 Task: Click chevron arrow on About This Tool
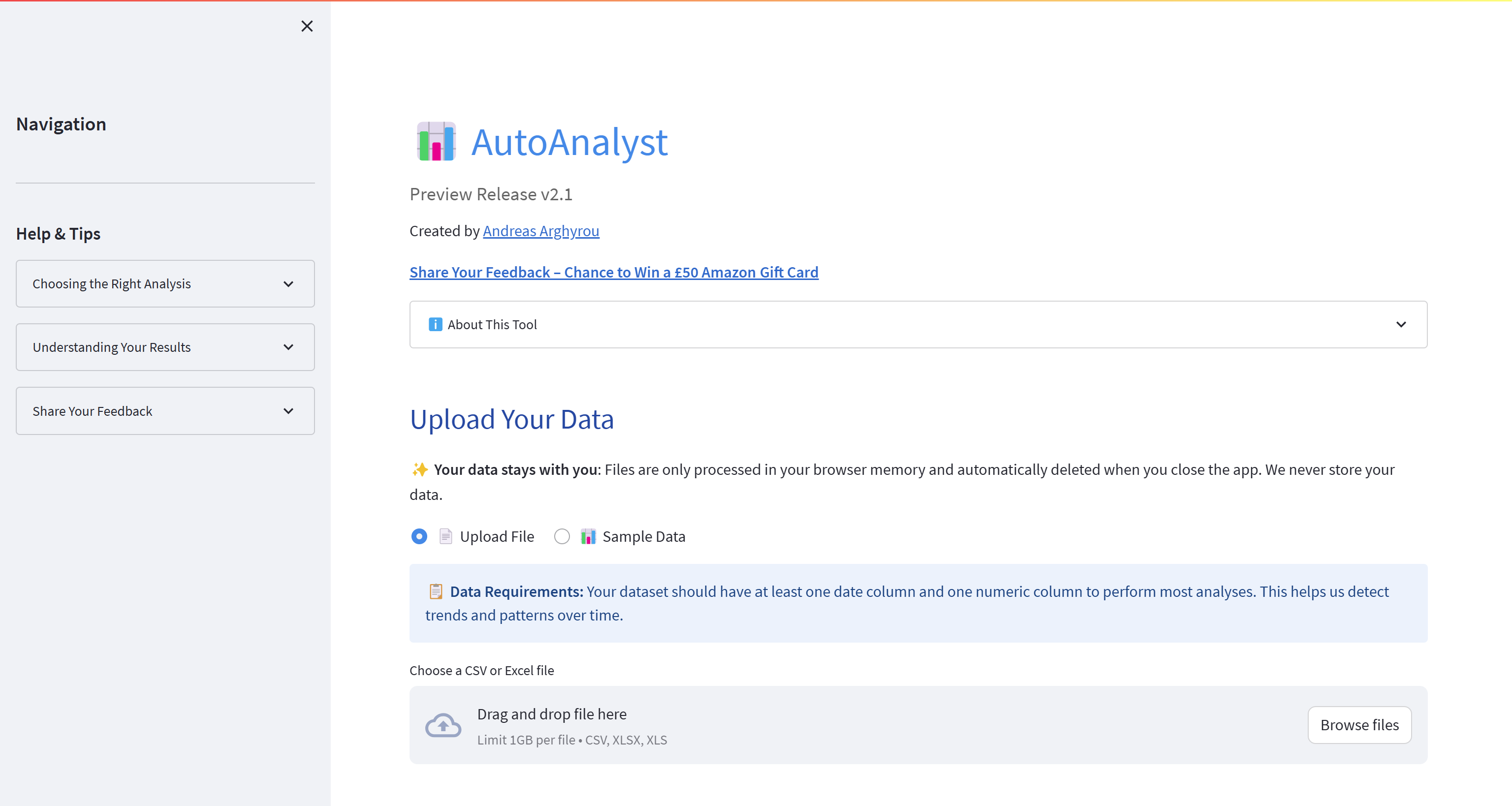tap(1400, 324)
